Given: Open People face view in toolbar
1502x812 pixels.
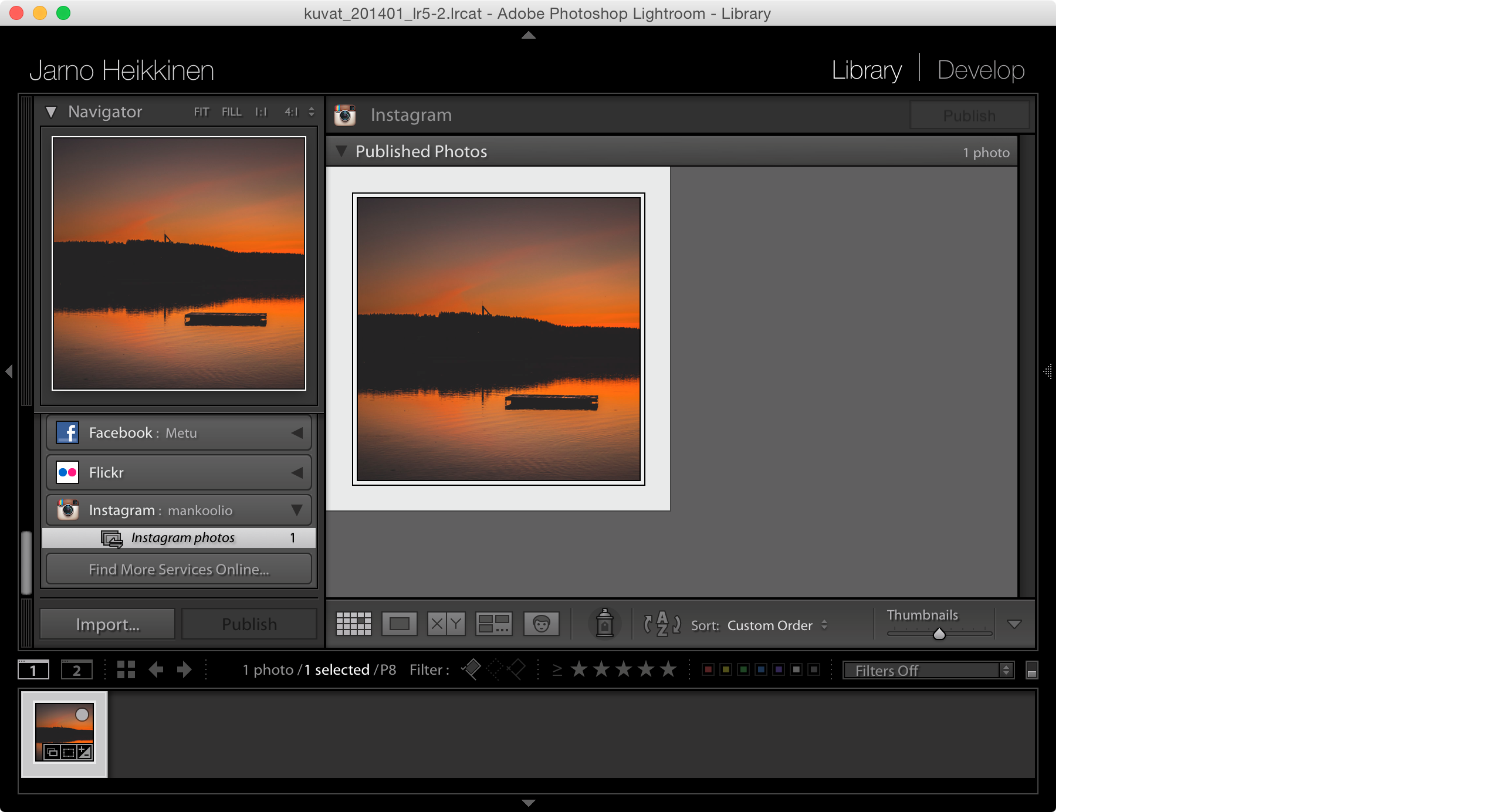Looking at the screenshot, I should tap(541, 624).
